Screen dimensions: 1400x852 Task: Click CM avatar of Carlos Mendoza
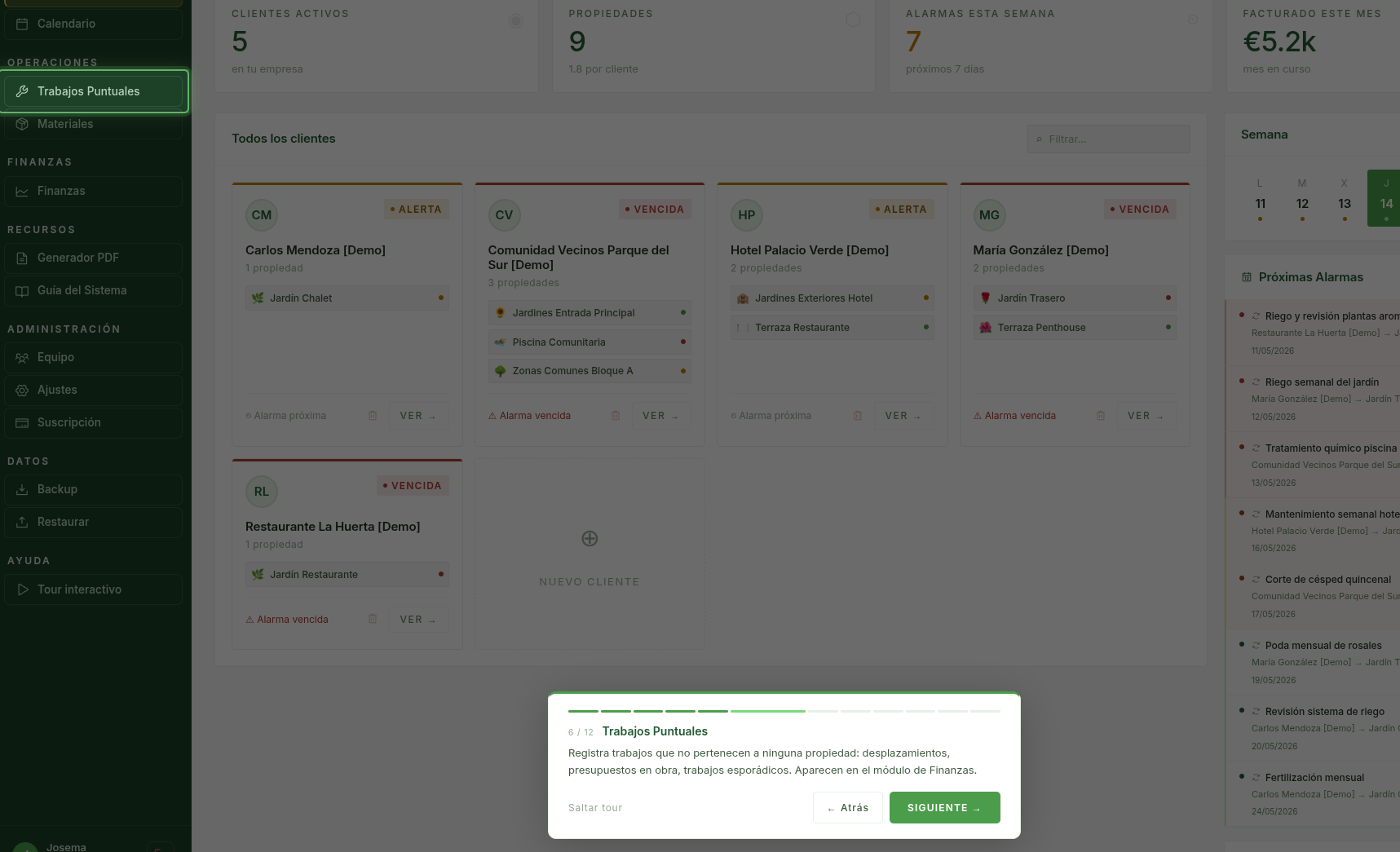point(262,215)
